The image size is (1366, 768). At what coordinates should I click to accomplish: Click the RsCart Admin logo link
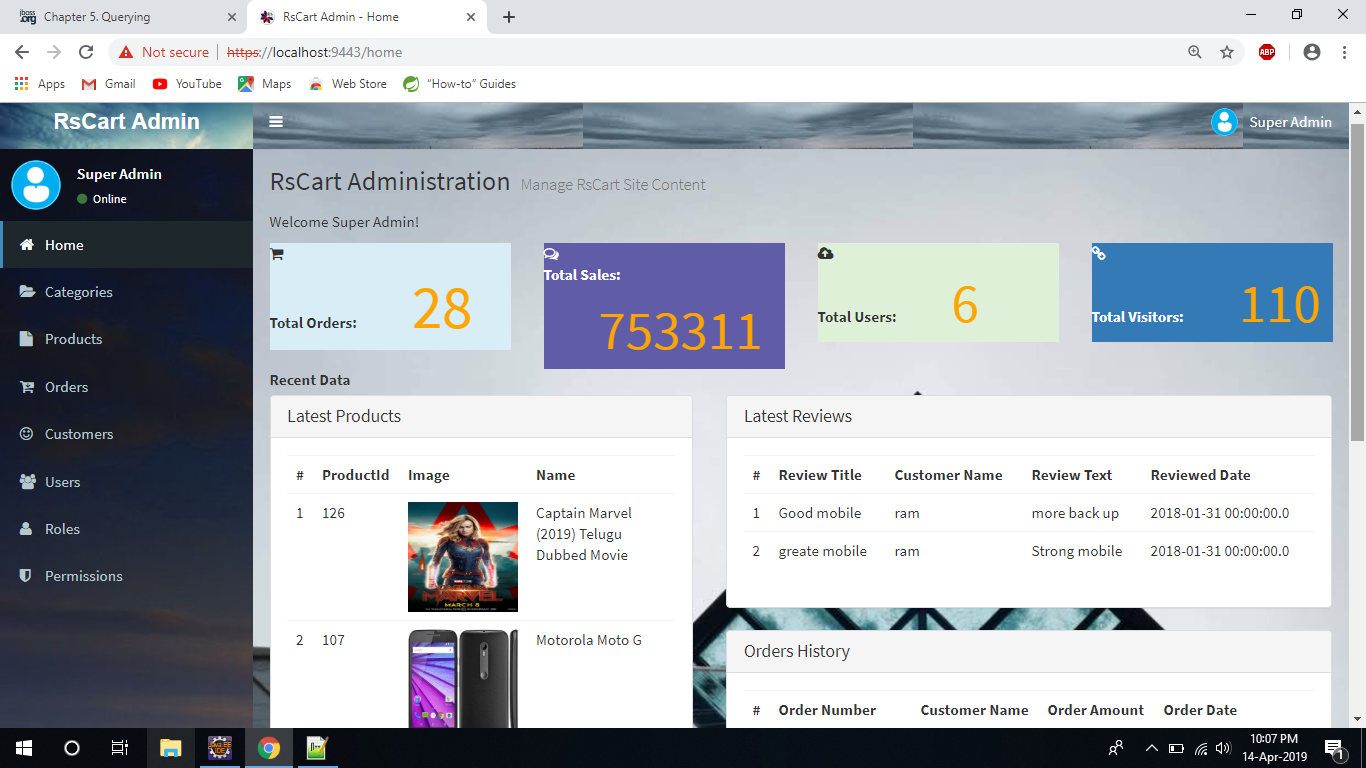(x=126, y=122)
